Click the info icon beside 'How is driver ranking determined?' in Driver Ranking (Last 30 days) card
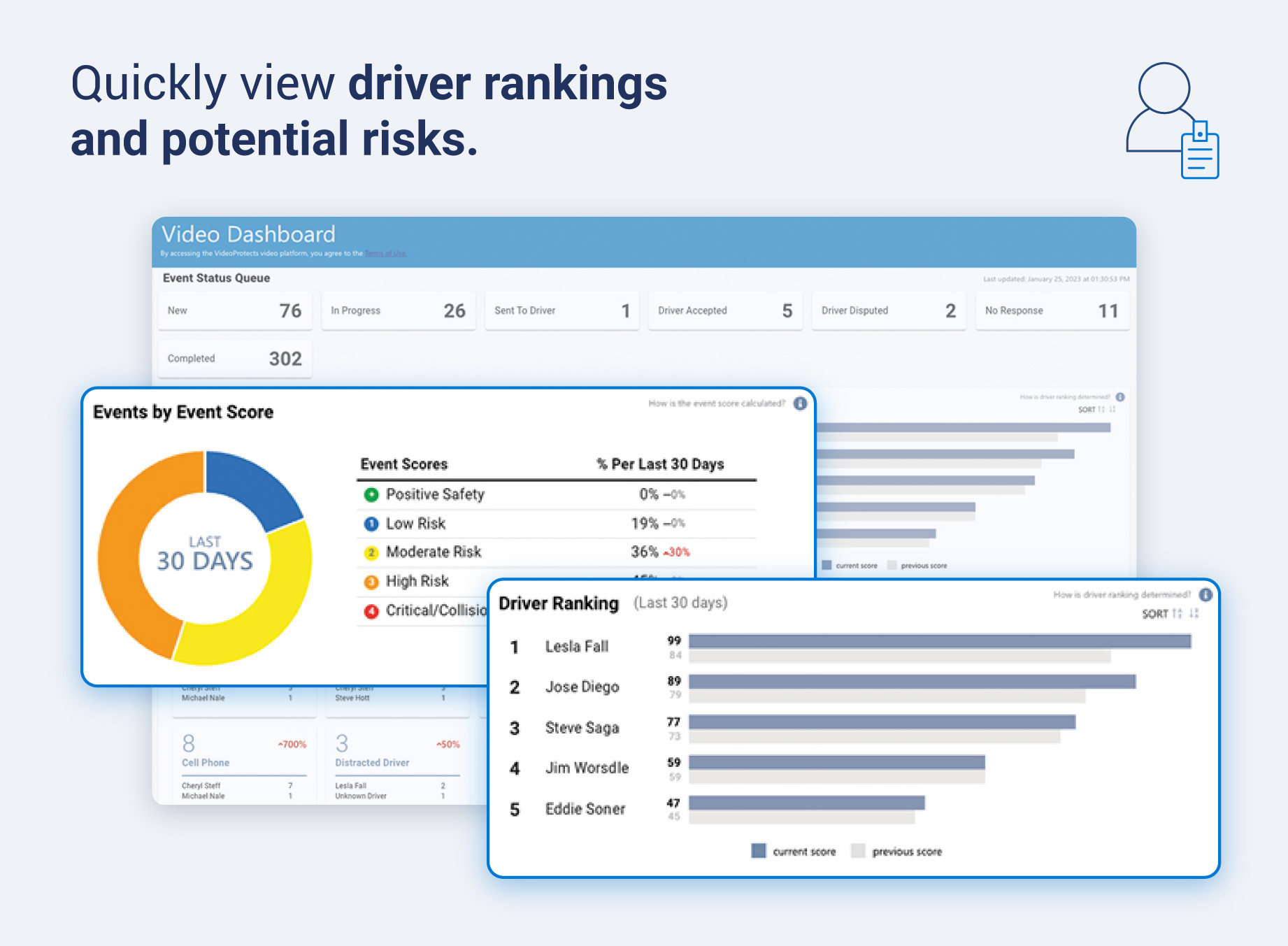The height and width of the screenshot is (946, 1288). pos(1205,595)
